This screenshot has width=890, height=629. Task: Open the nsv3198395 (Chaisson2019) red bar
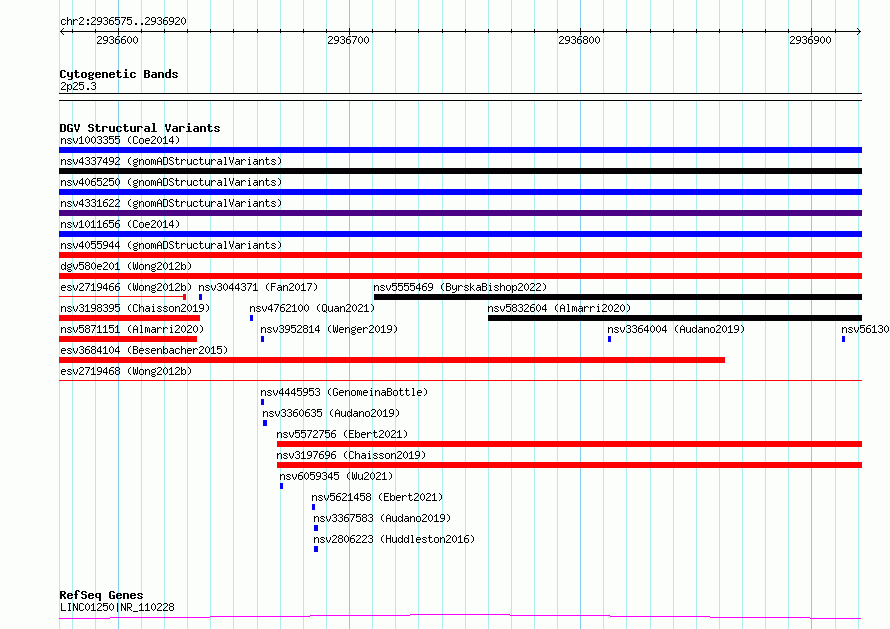point(129,318)
